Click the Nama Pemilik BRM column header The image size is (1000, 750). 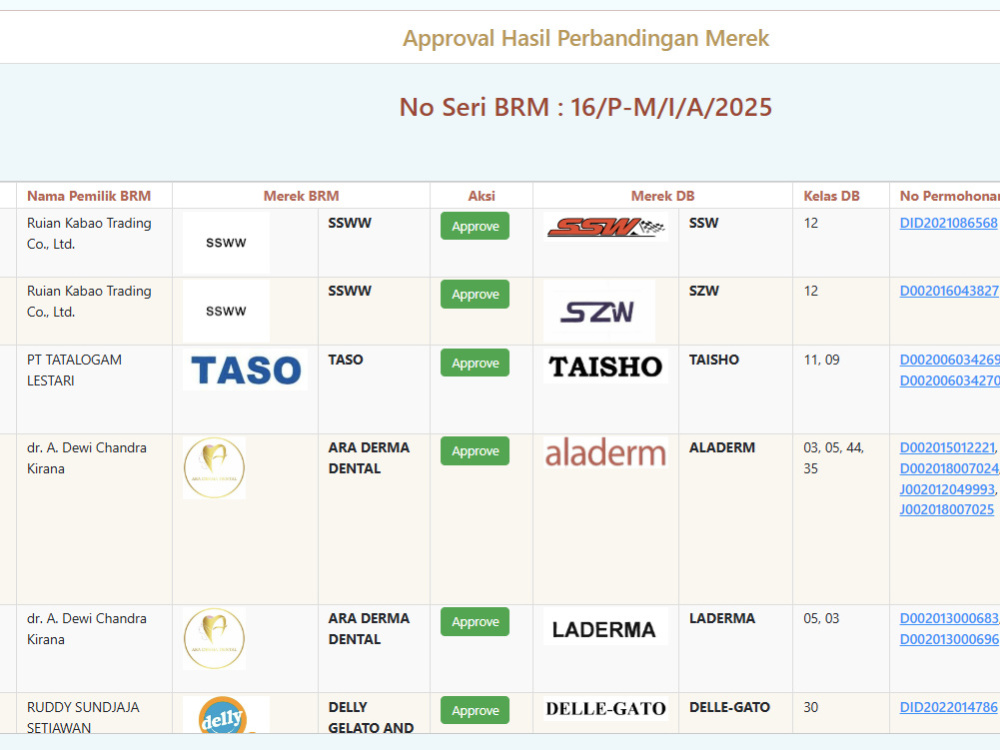[x=89, y=196]
